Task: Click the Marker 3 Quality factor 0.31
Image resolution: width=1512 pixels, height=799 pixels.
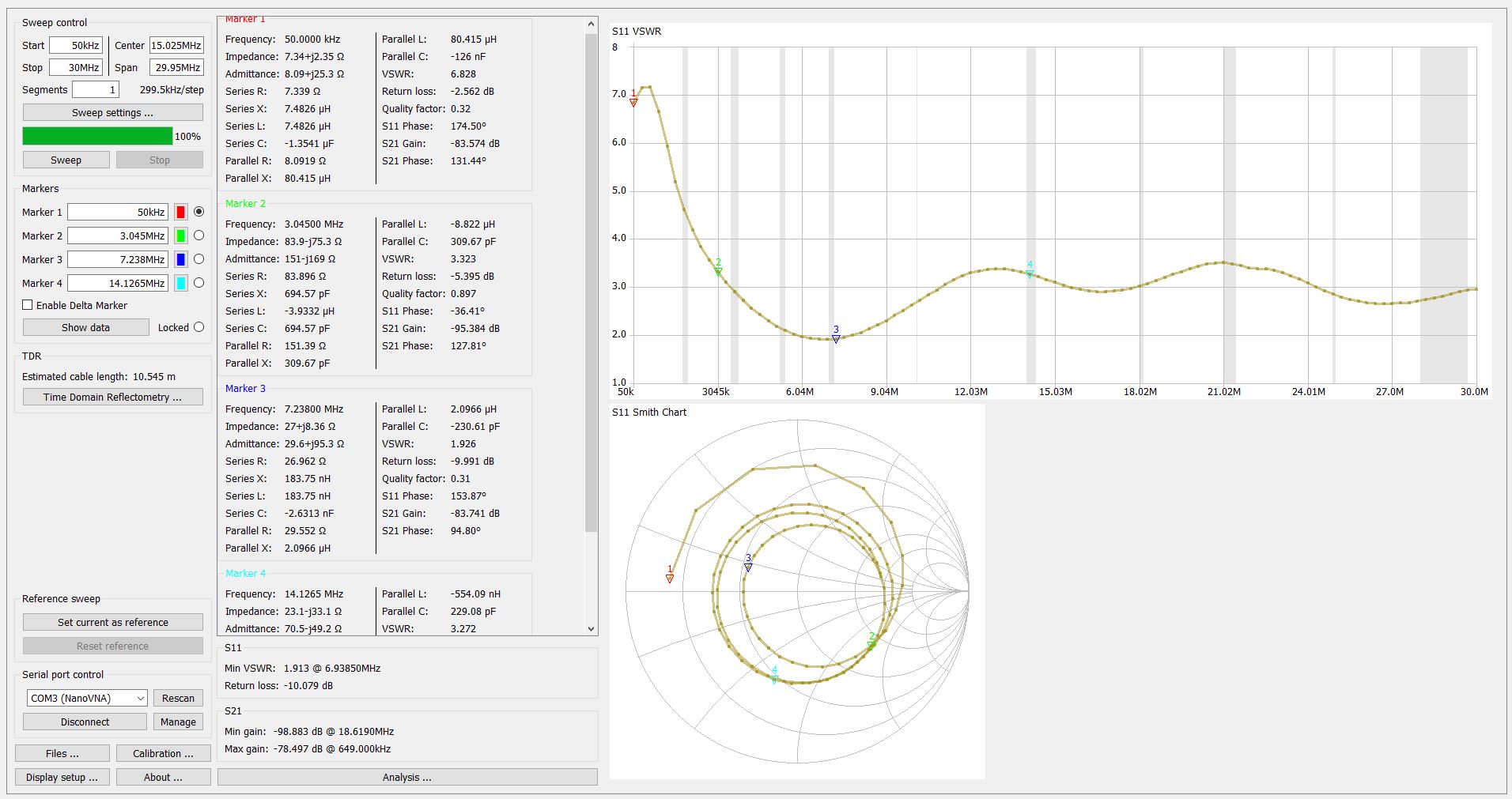Action: (460, 479)
